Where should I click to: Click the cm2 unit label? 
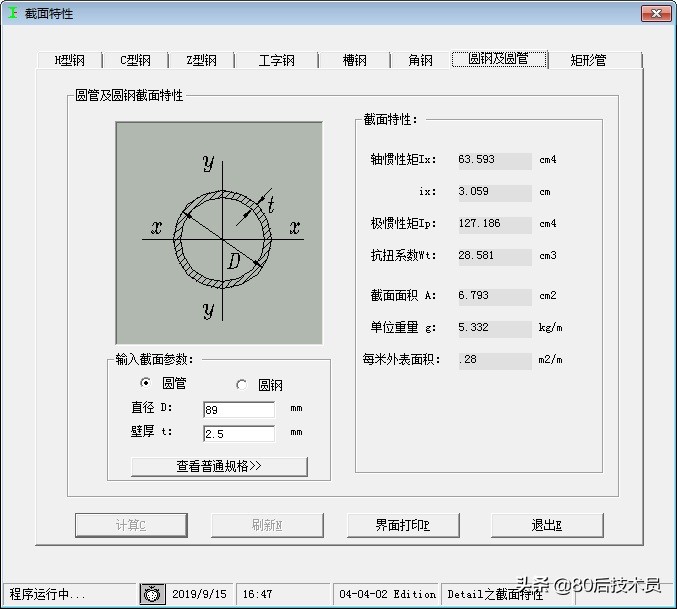click(548, 296)
